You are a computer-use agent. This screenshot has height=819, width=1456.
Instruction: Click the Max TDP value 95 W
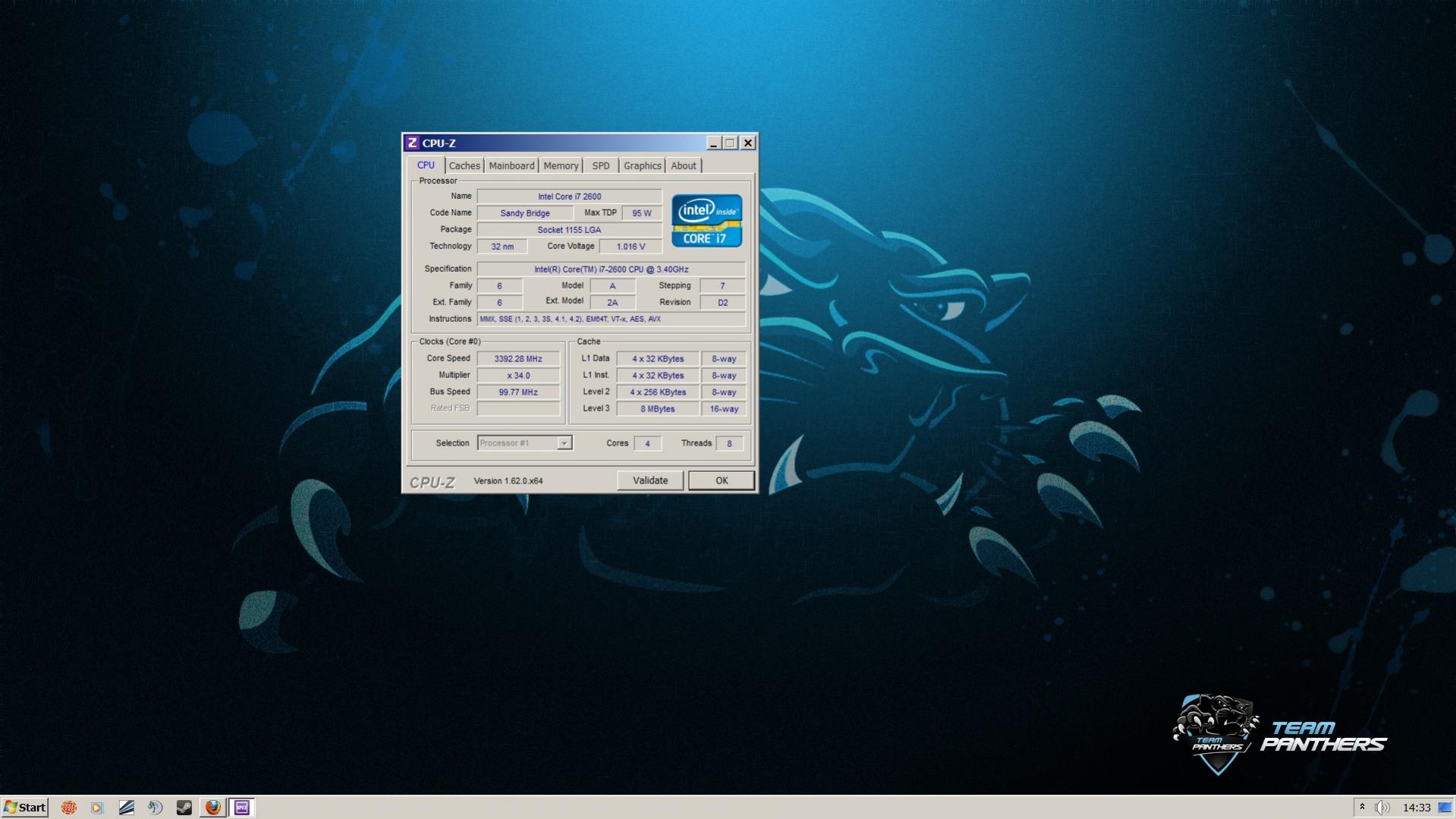coord(642,213)
